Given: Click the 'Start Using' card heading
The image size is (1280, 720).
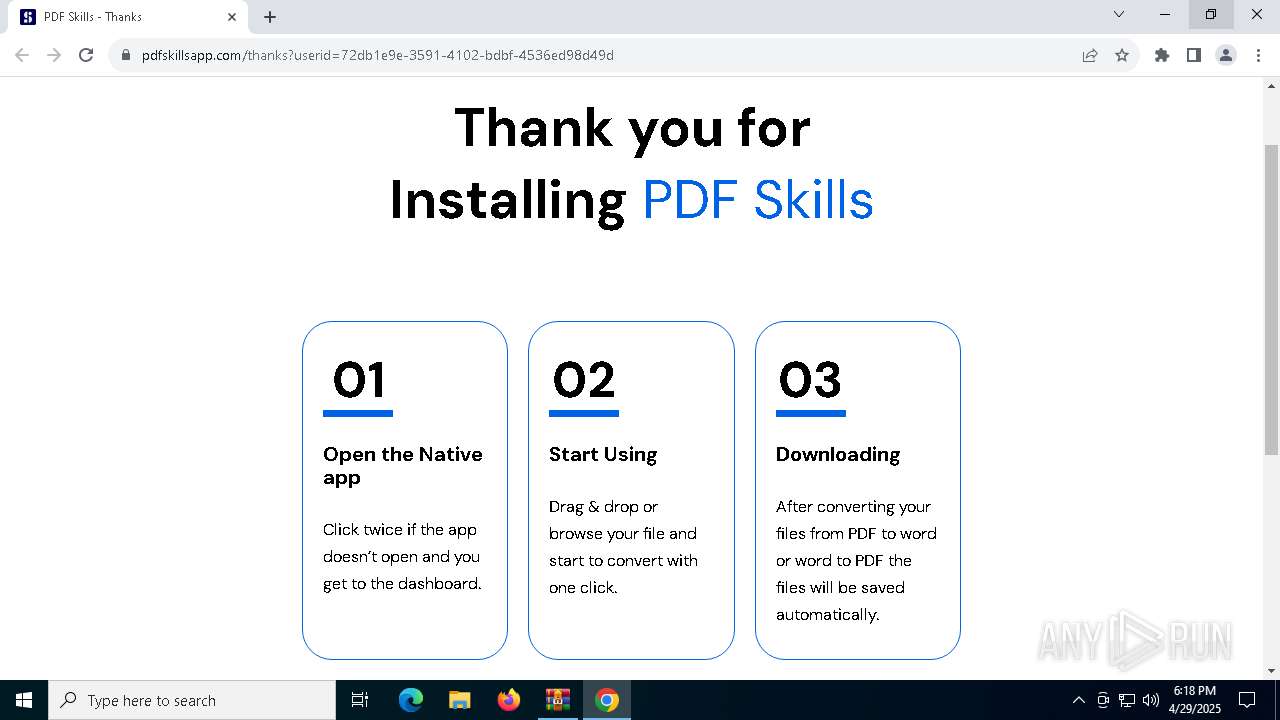Looking at the screenshot, I should 603,454.
